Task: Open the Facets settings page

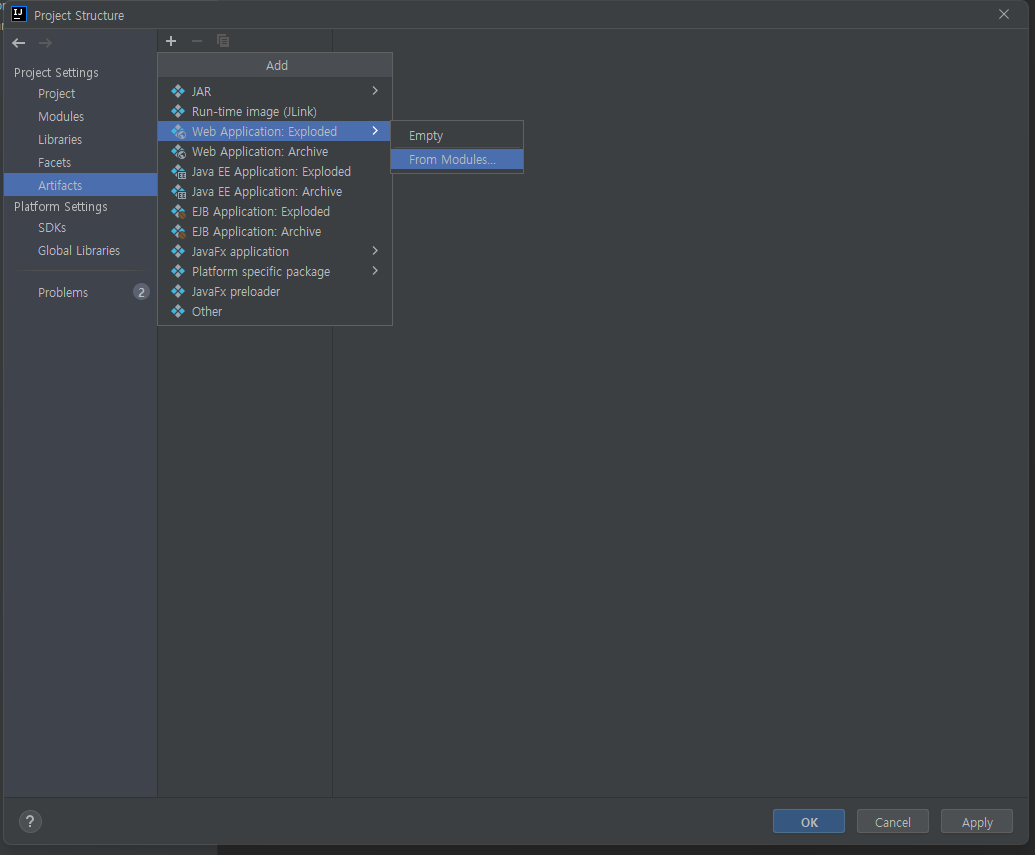Action: [80, 162]
